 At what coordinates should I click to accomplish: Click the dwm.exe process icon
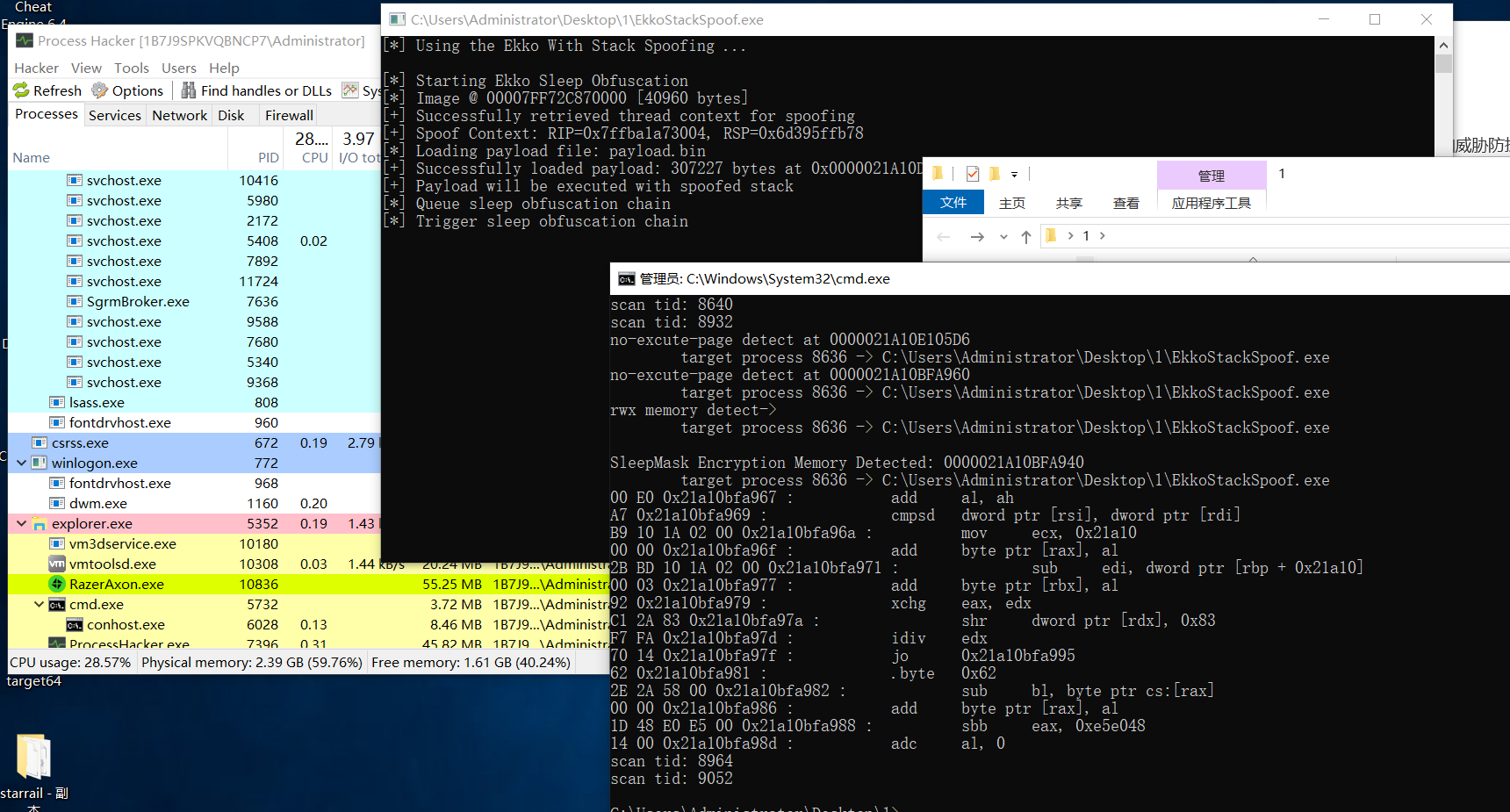pos(57,503)
